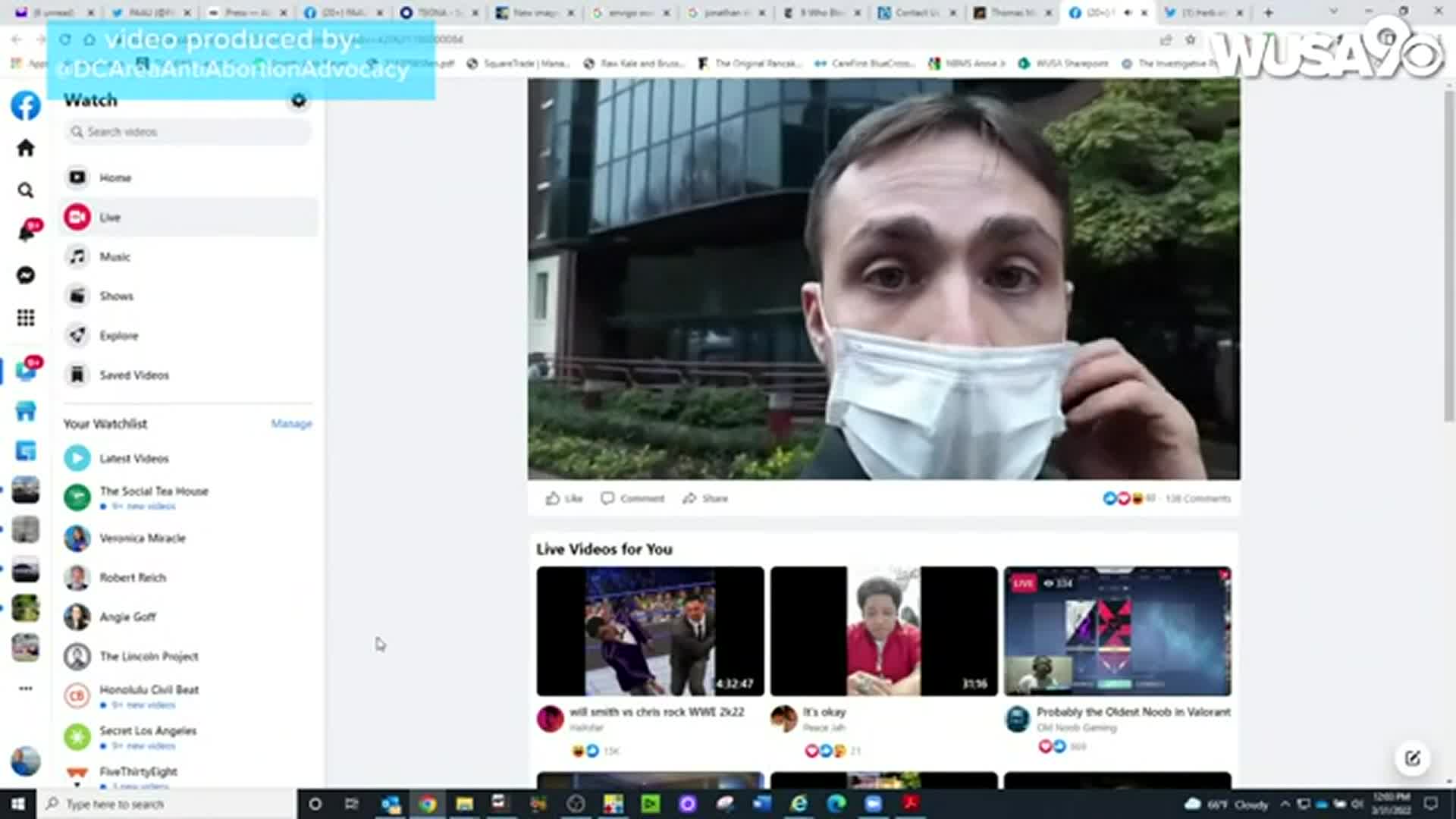The height and width of the screenshot is (819, 1456).
Task: Open the Will Smith vs Chris Rock WWE video thumbnail
Action: 650,631
